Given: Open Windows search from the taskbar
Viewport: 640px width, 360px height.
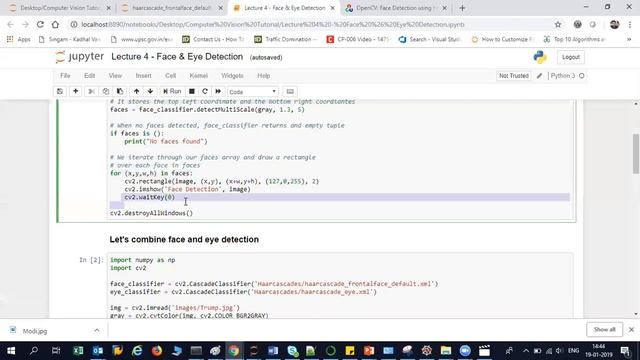Looking at the screenshot, I should 34,351.
